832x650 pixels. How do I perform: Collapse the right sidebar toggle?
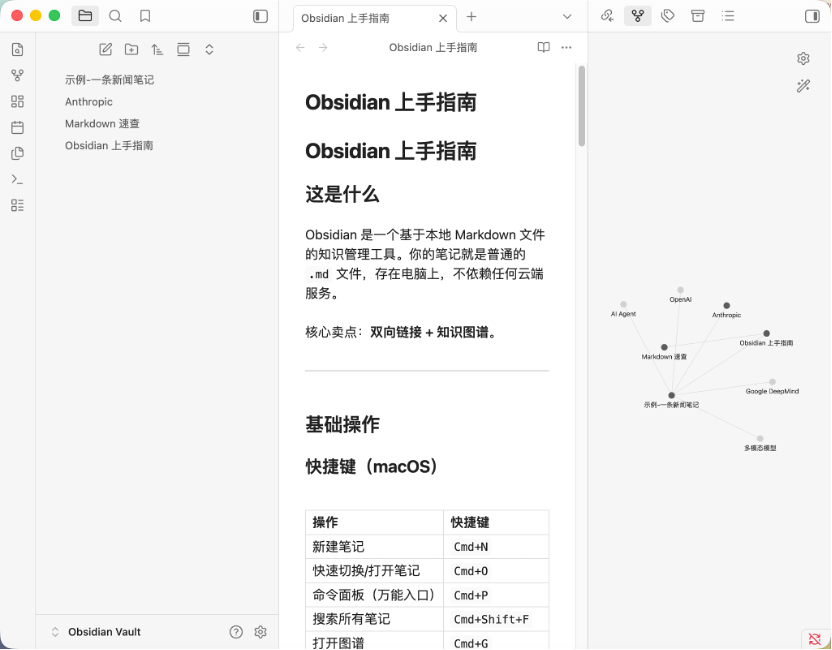click(x=812, y=16)
